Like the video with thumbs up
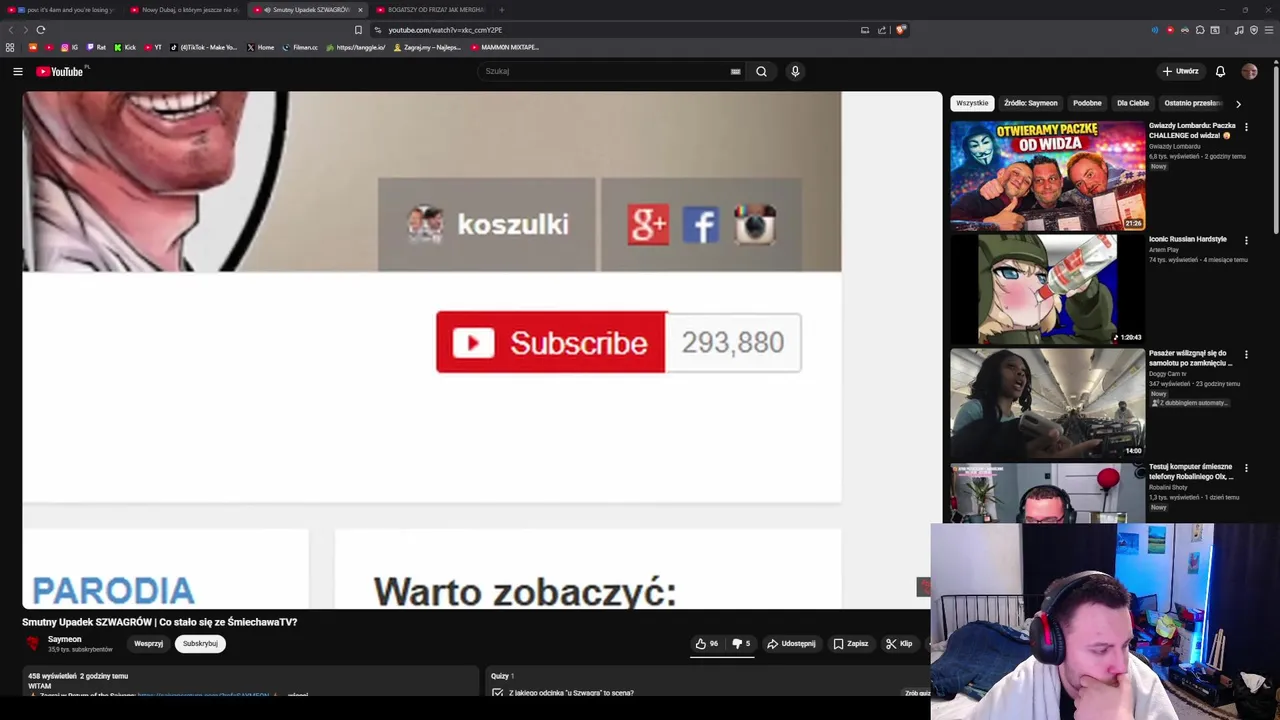1280x720 pixels. pyautogui.click(x=707, y=643)
